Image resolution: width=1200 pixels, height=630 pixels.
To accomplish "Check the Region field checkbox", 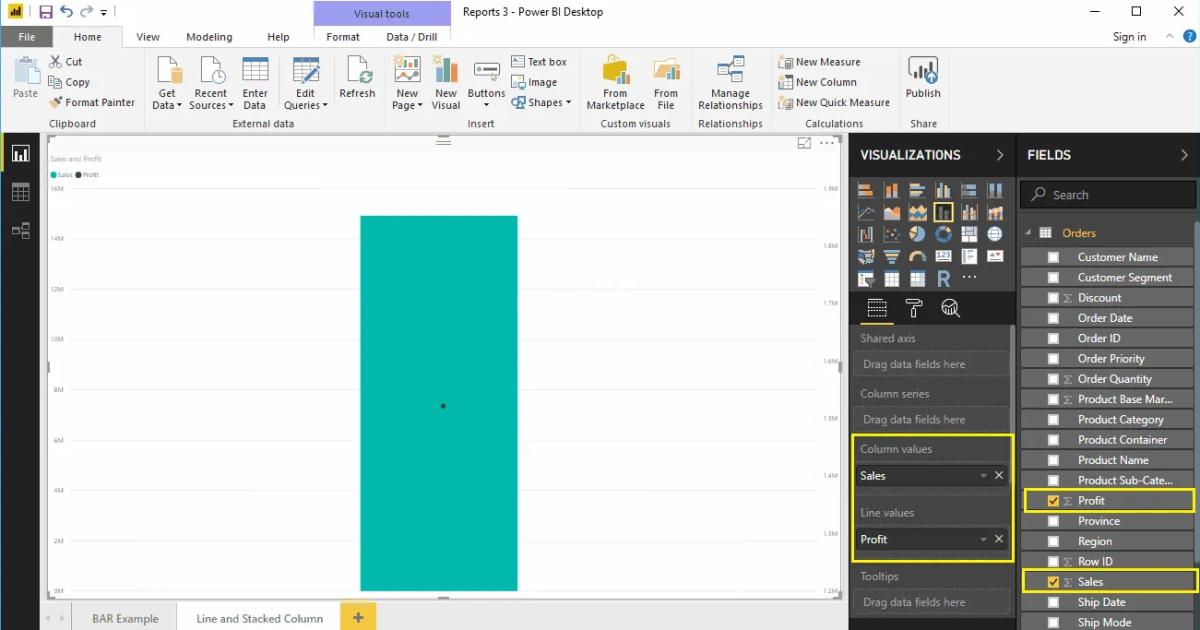I will [x=1056, y=540].
